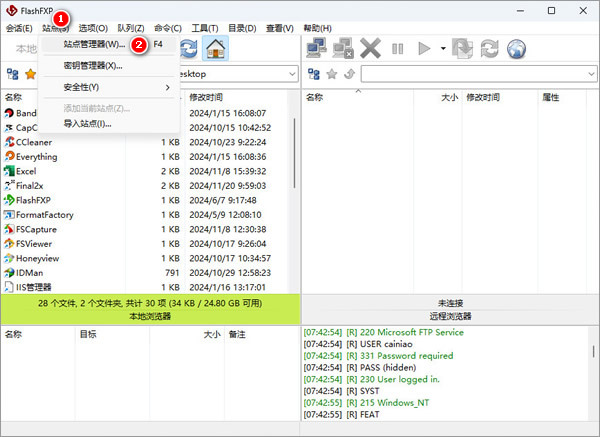Click the local Refresh icon
Viewport: 600px width, 437px height.
click(187, 48)
